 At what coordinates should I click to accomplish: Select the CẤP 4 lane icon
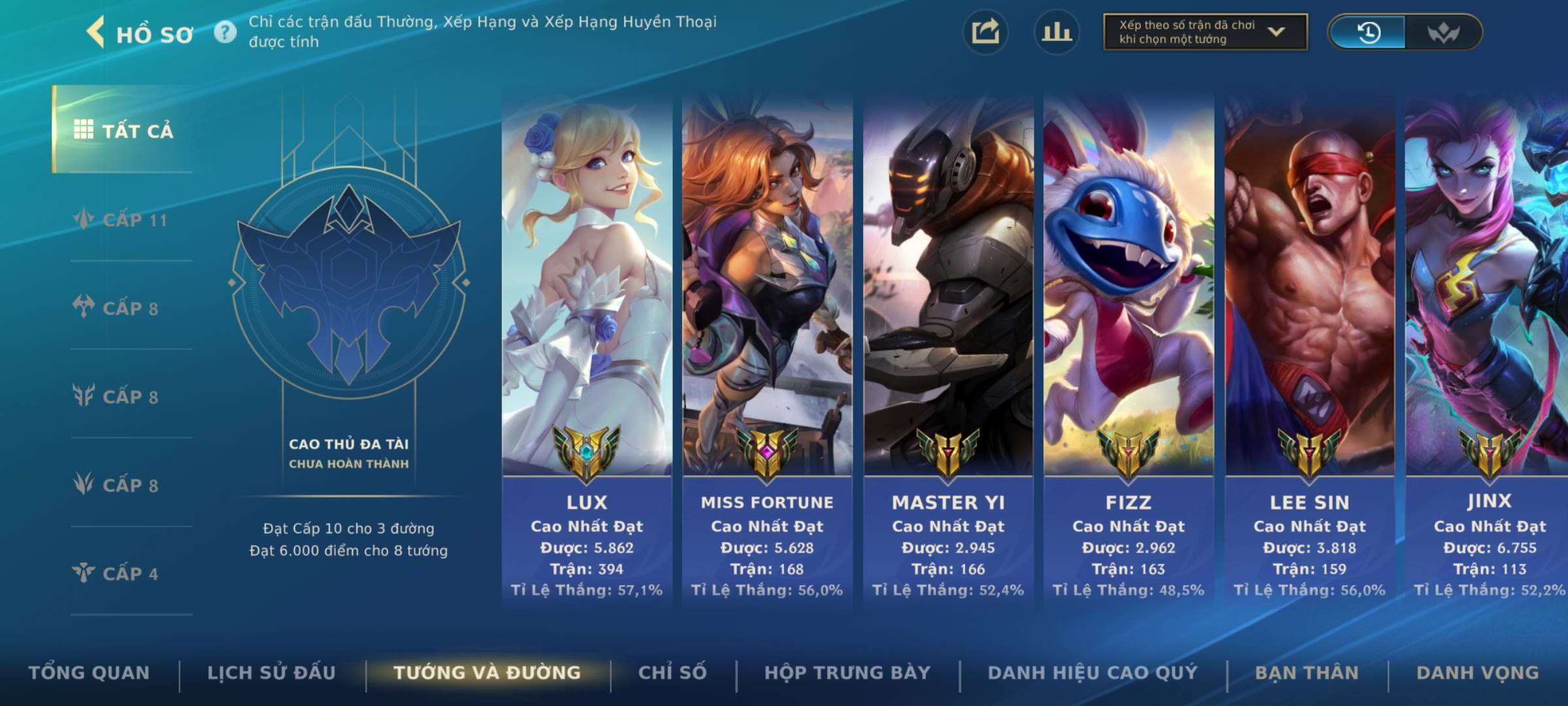[x=84, y=573]
